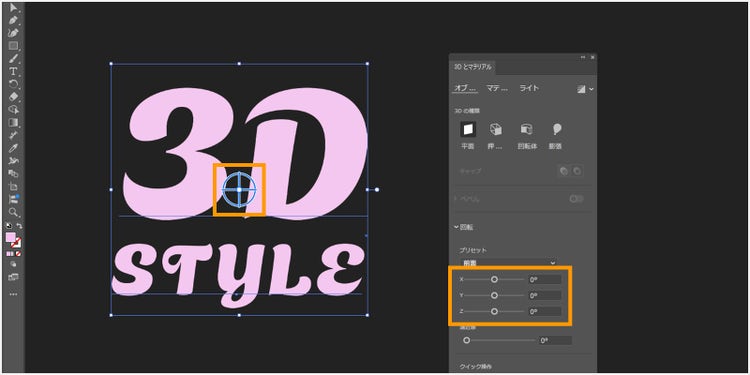Screen dimensions: 750x375
Task: Click the first Cap option button
Action: (x=564, y=171)
